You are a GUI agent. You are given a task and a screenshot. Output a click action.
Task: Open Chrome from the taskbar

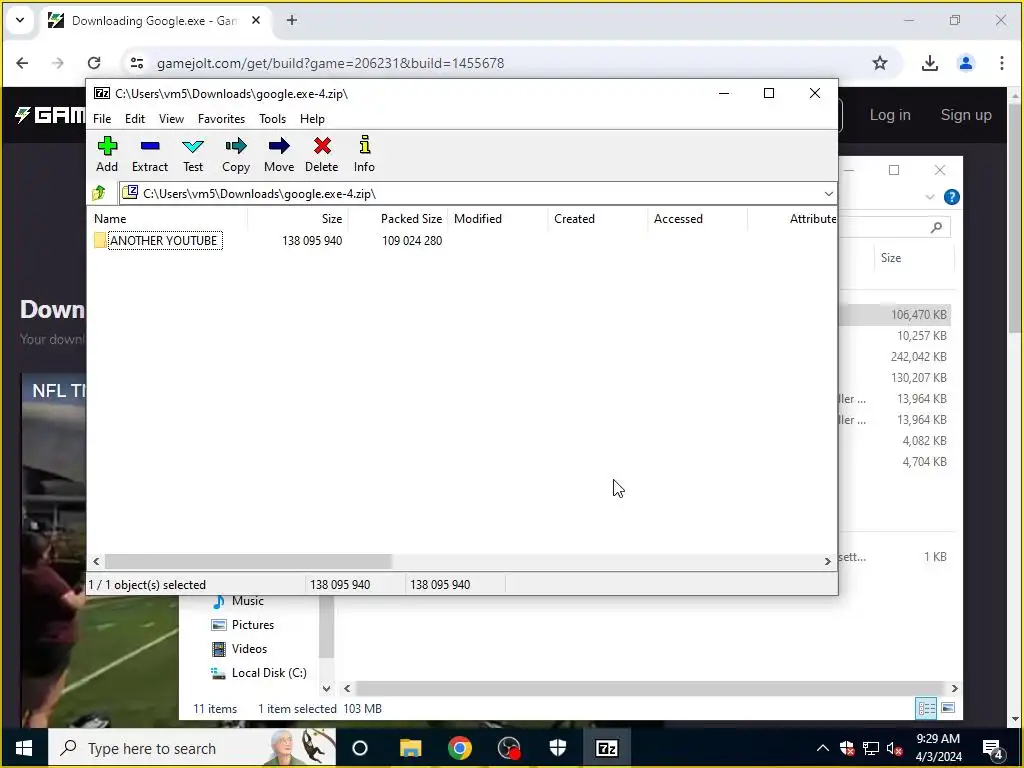(x=460, y=748)
